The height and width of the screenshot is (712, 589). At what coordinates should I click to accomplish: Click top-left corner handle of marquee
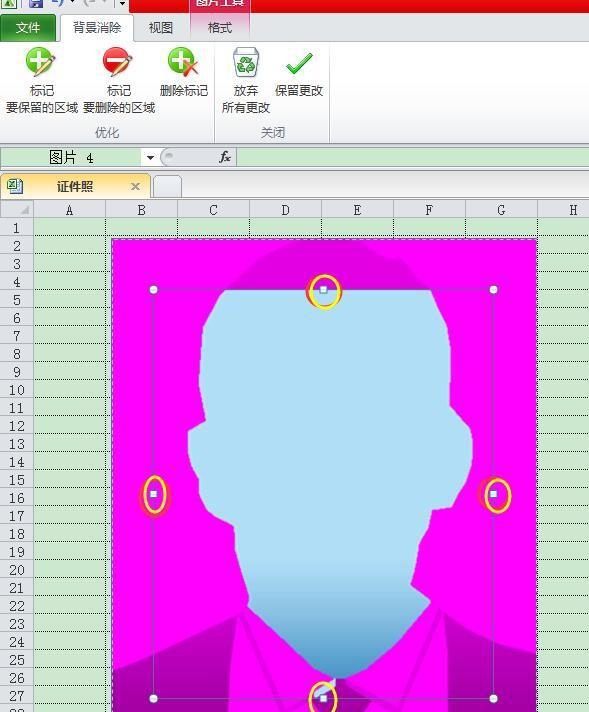click(153, 290)
